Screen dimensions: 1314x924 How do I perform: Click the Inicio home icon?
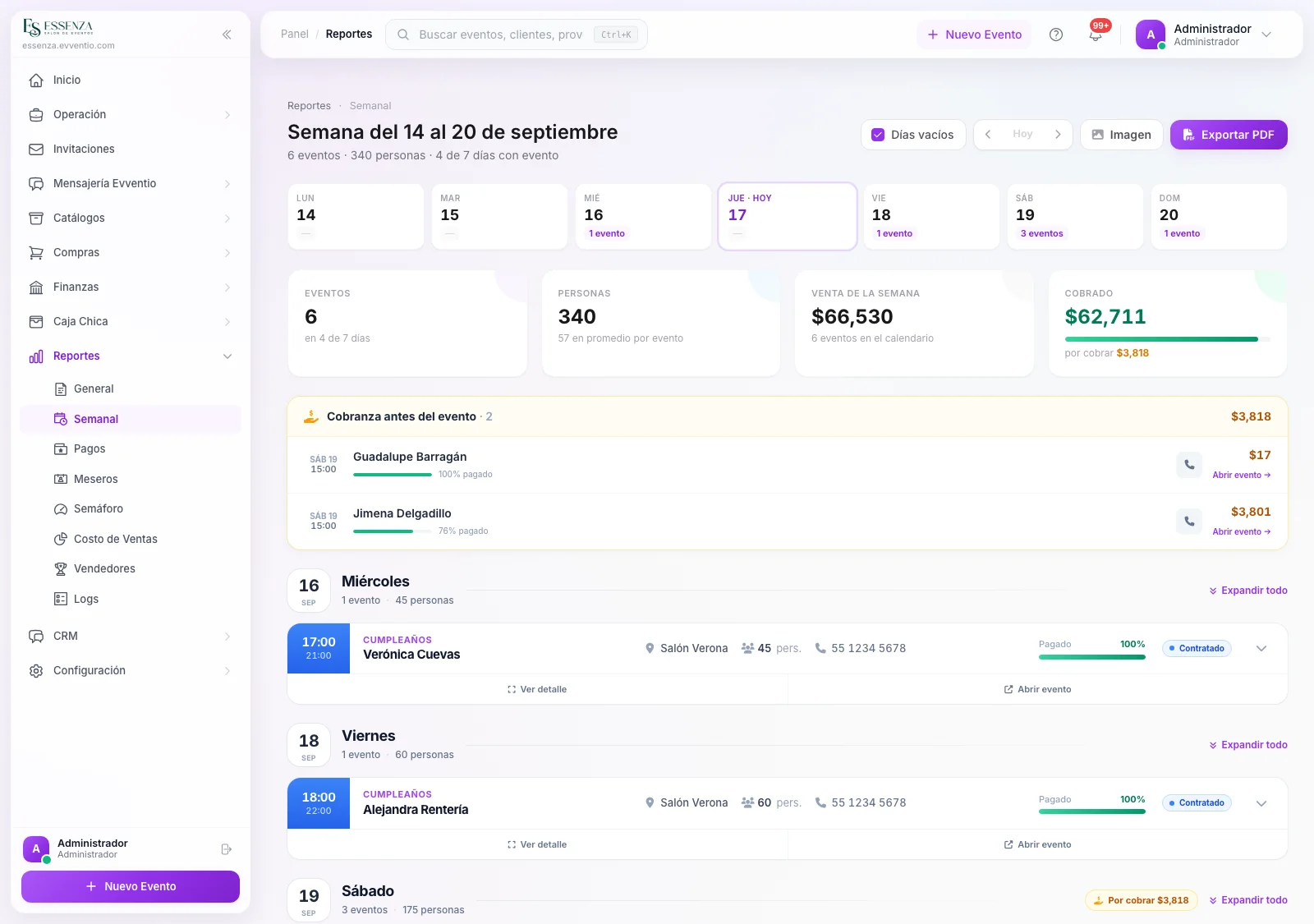click(36, 80)
